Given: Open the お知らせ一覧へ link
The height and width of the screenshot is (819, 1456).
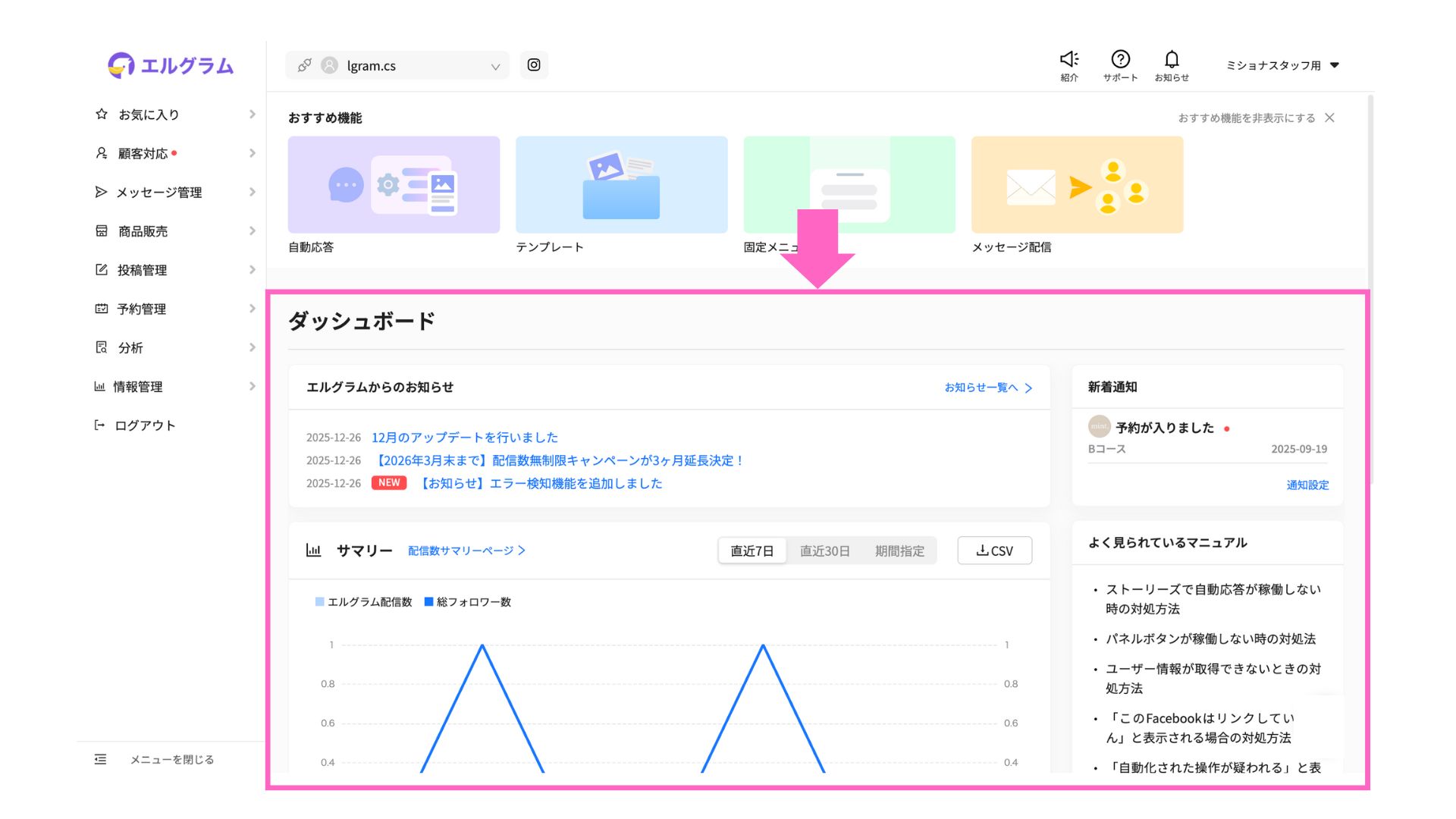Looking at the screenshot, I should (987, 388).
